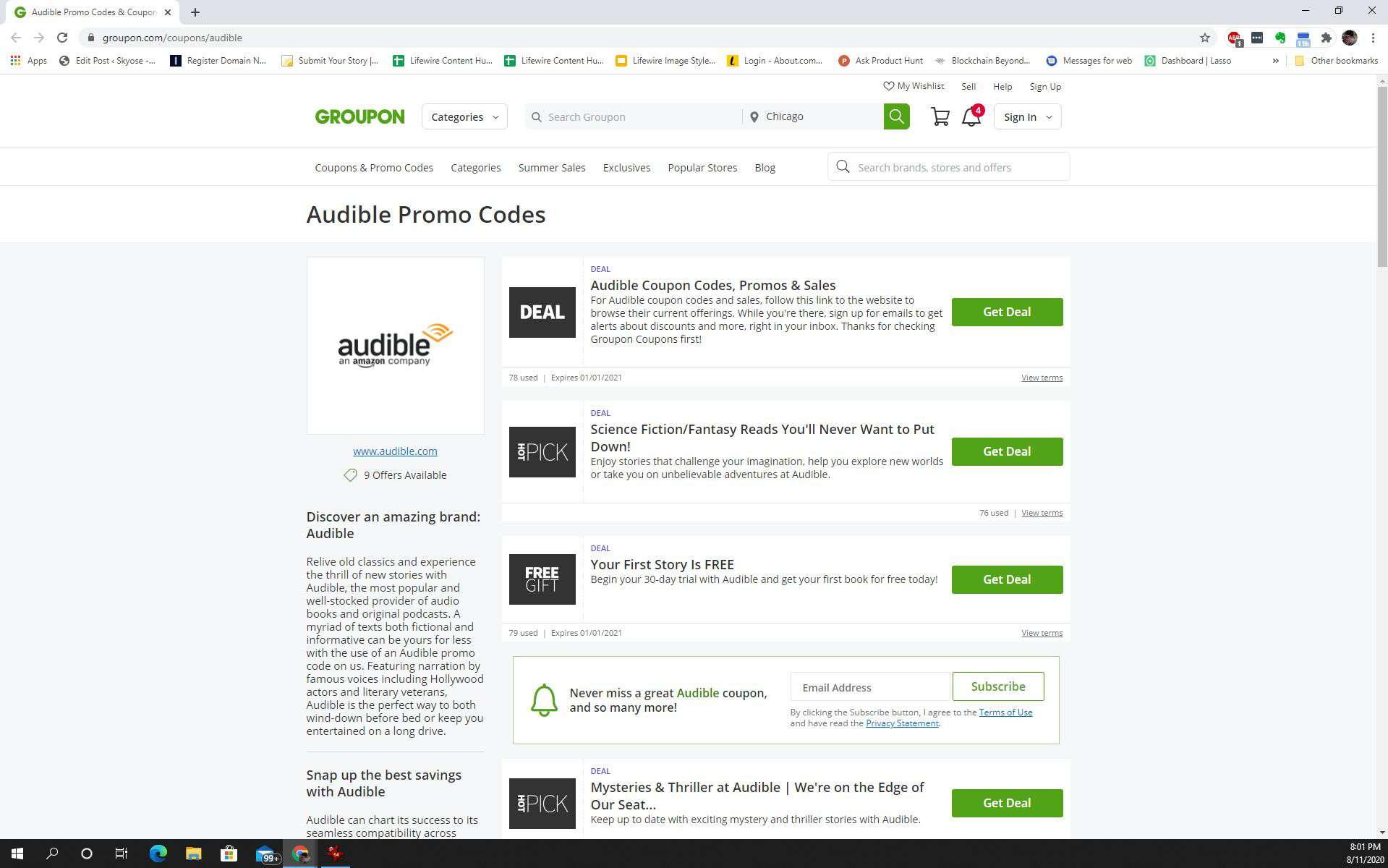1388x868 pixels.
Task: Open the www.audible.com link
Action: pos(395,451)
